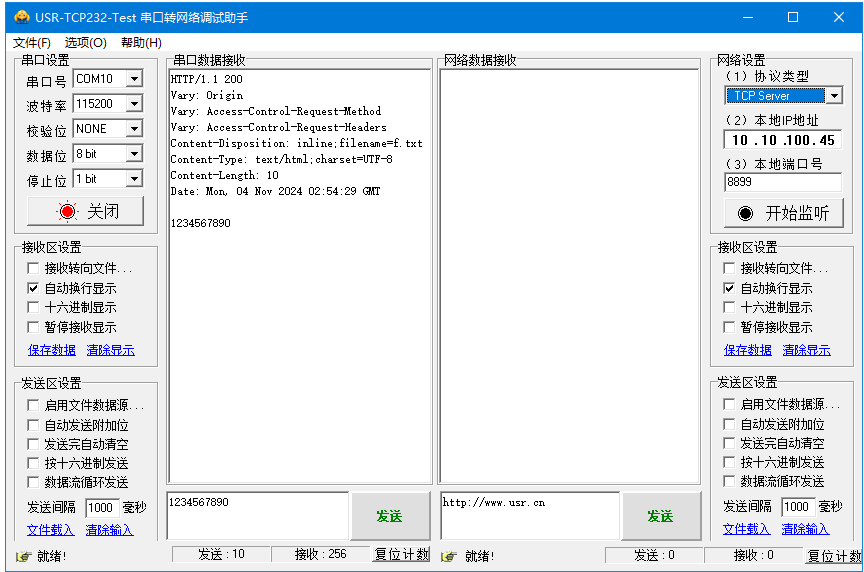864x572 pixels.
Task: Click serial 保存数据 link
Action: 52,350
